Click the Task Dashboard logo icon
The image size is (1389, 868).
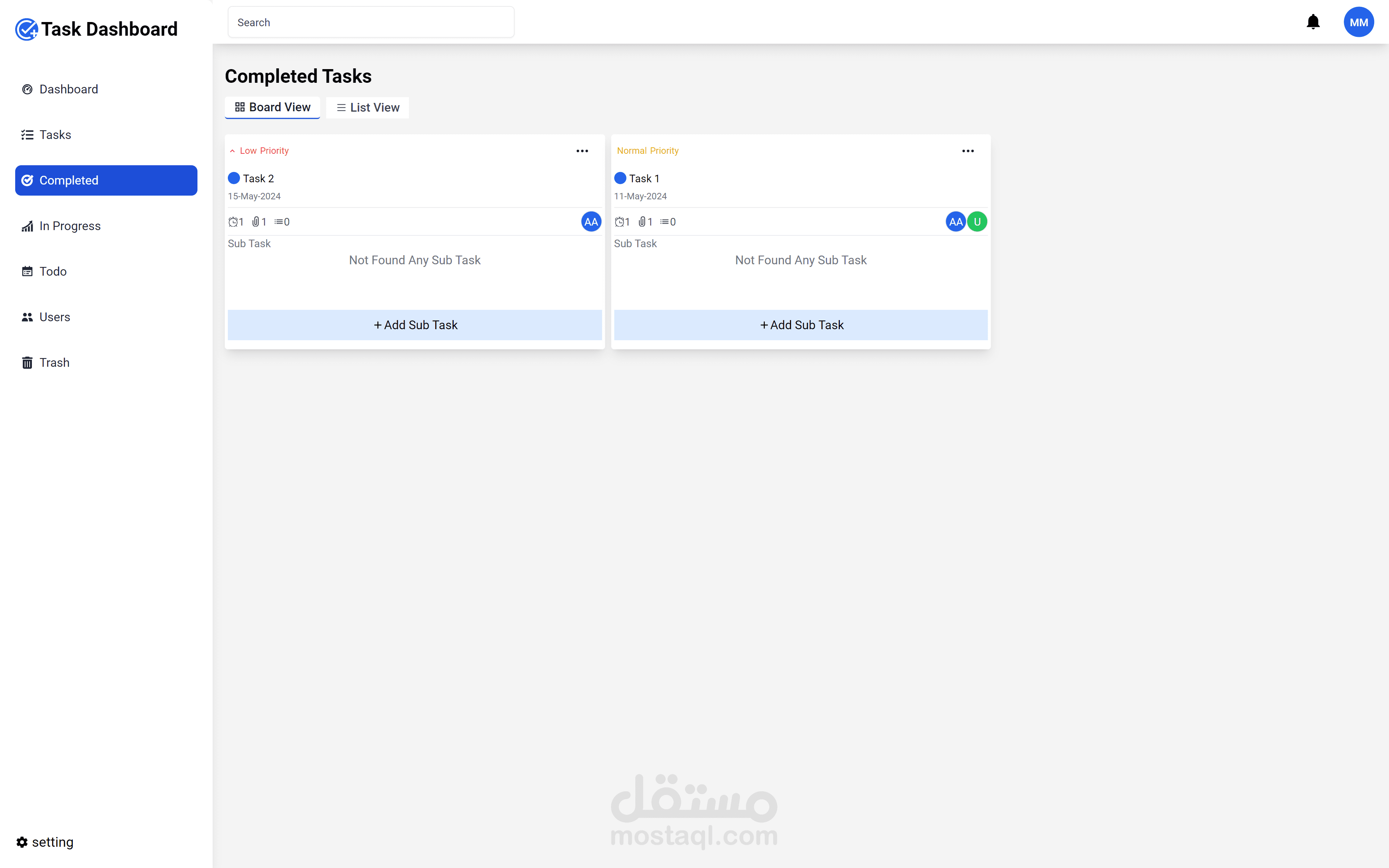27,29
